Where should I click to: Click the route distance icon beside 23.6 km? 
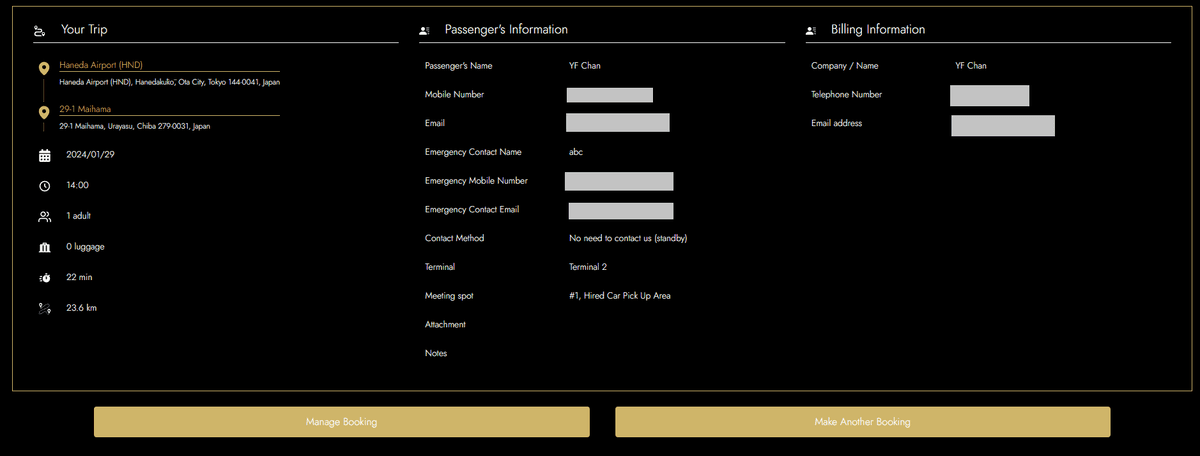coord(44,308)
